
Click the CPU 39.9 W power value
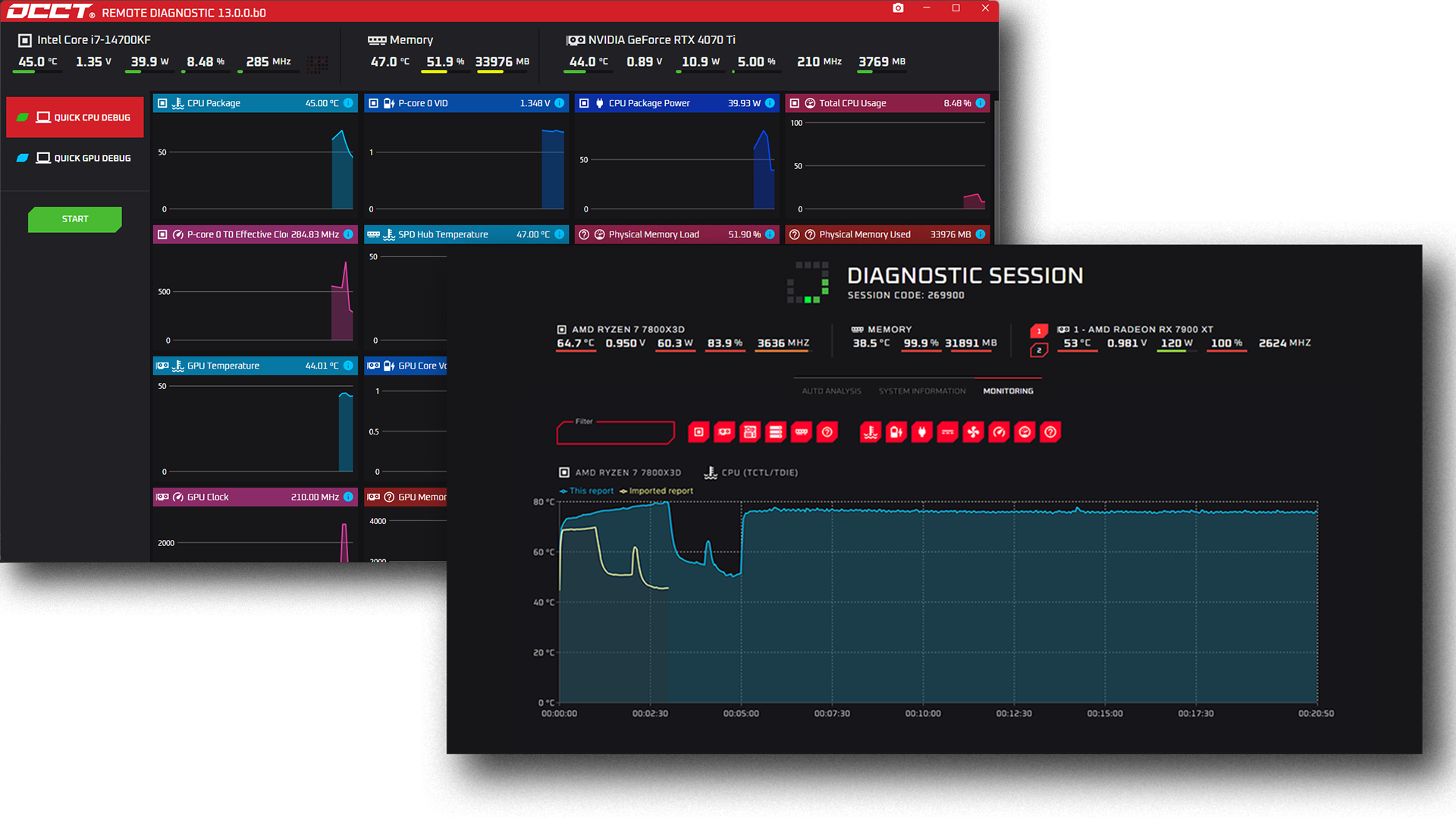(149, 61)
